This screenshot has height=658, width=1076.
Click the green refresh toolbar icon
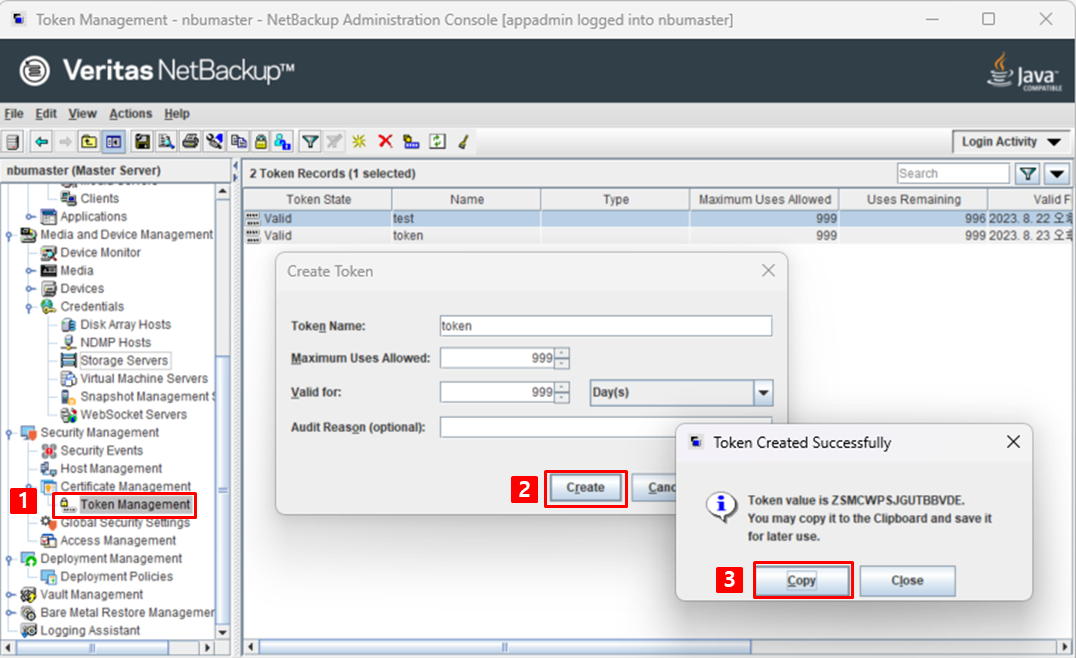(x=437, y=141)
